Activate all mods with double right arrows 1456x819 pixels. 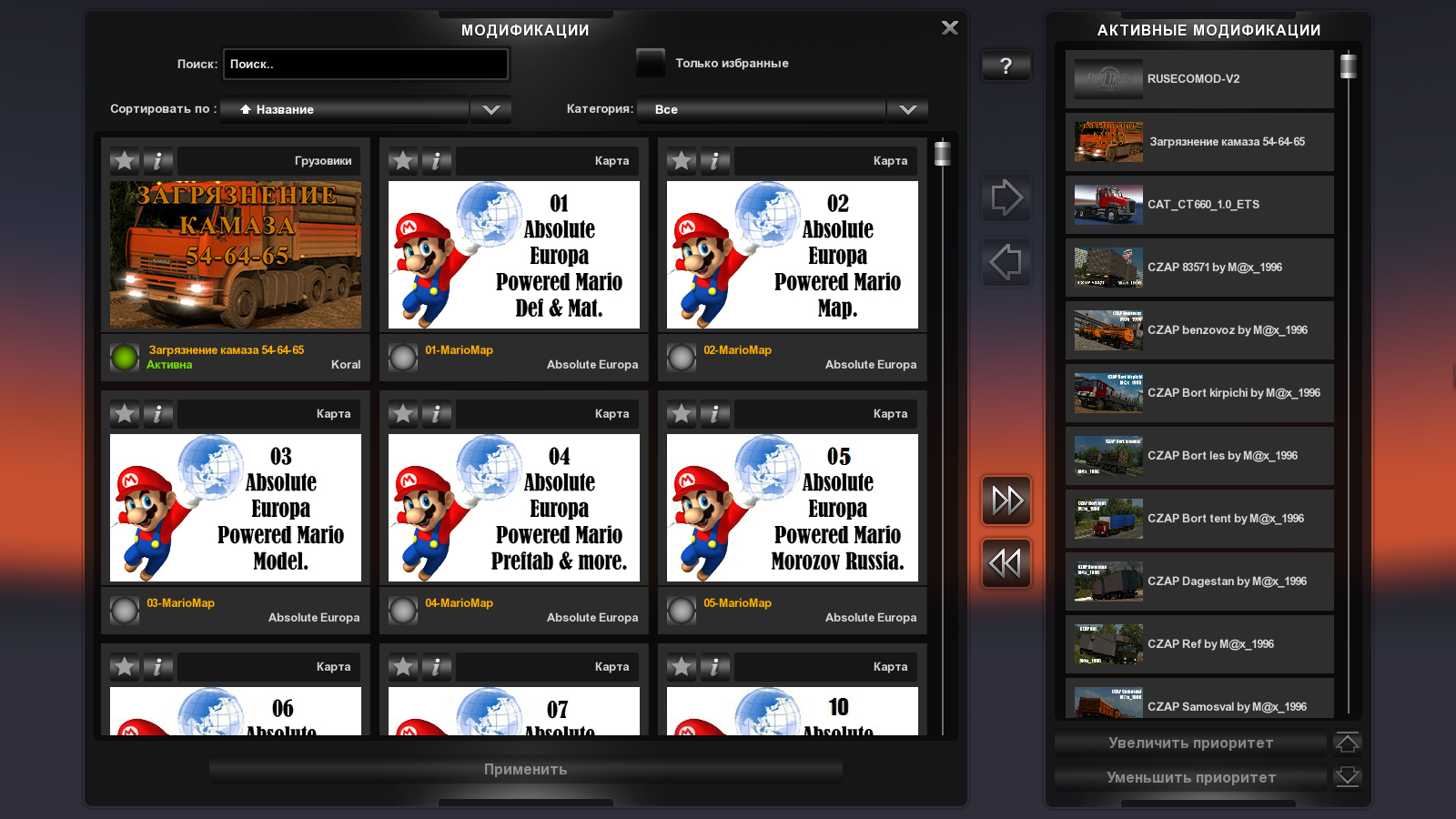coord(1006,500)
